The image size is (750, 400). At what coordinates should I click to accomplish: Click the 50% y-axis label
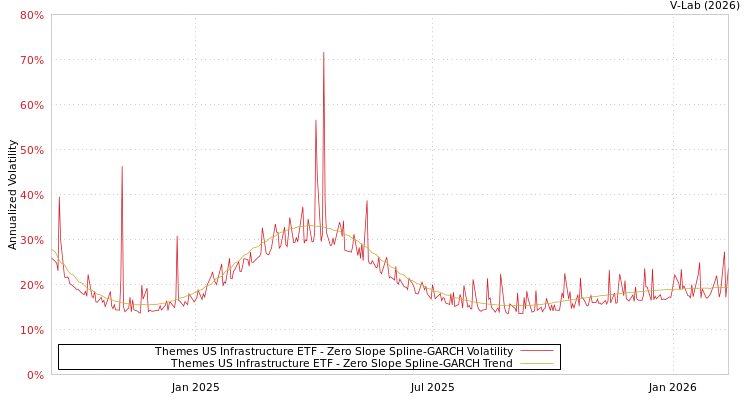point(32,150)
